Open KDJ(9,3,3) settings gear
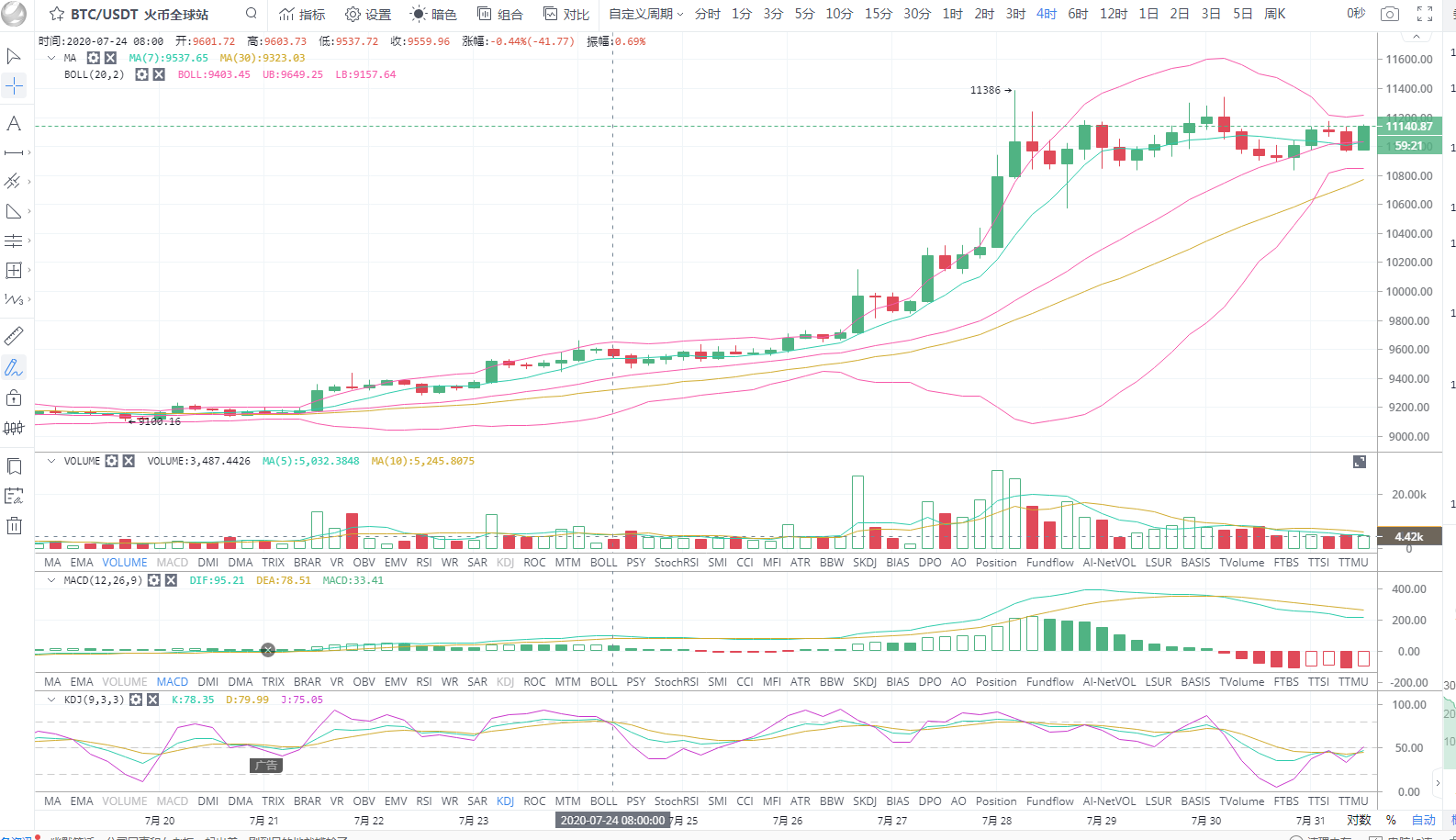This screenshot has height=840, width=1456. [136, 700]
